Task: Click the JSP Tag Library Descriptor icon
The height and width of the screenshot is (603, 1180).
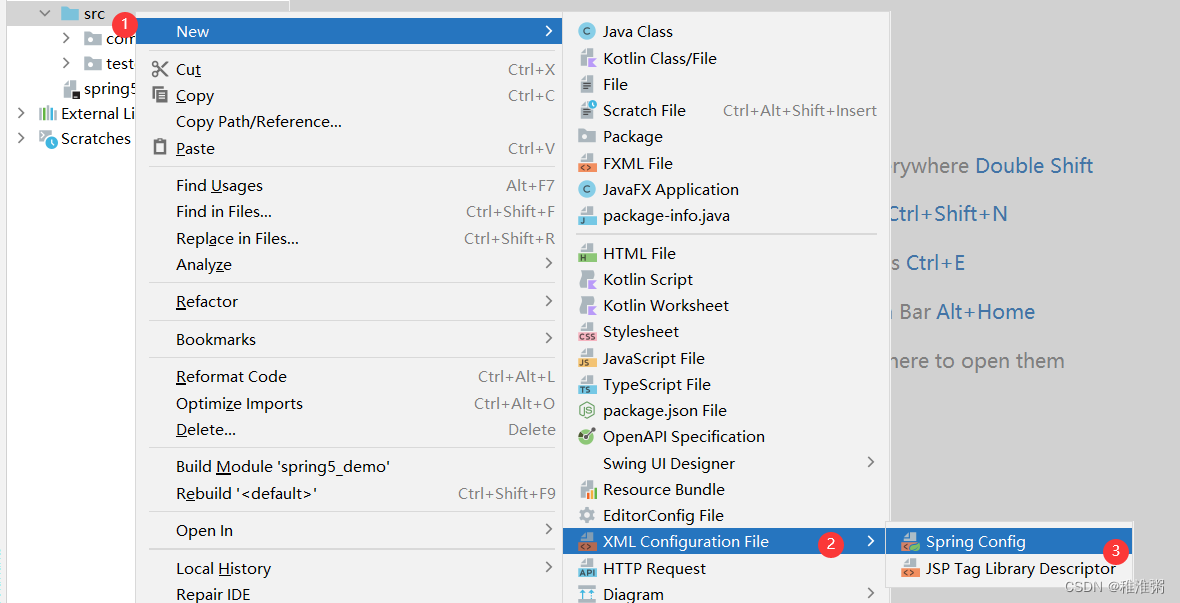Action: (x=911, y=568)
